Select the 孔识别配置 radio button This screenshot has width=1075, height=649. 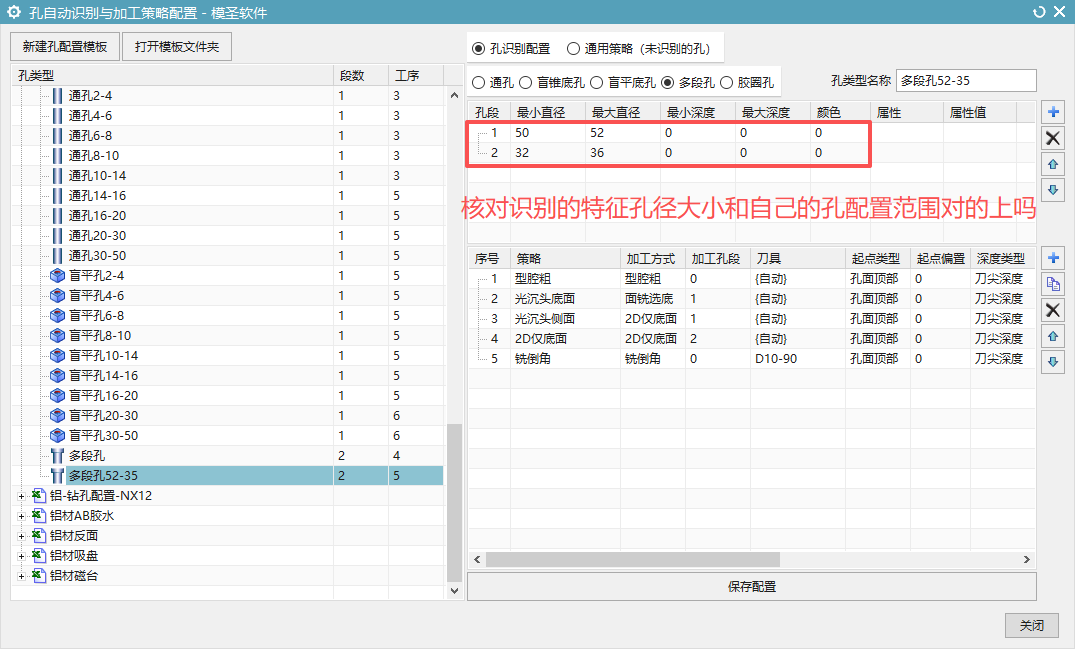(479, 49)
